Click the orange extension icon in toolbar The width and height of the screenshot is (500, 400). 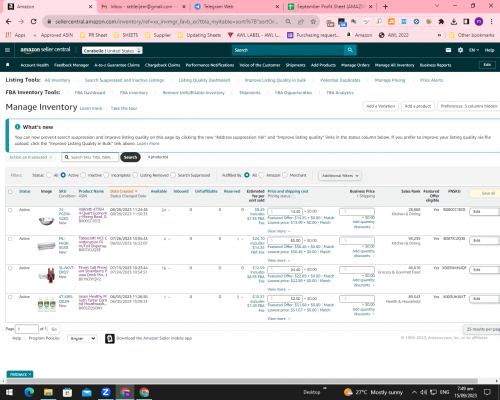(x=391, y=22)
